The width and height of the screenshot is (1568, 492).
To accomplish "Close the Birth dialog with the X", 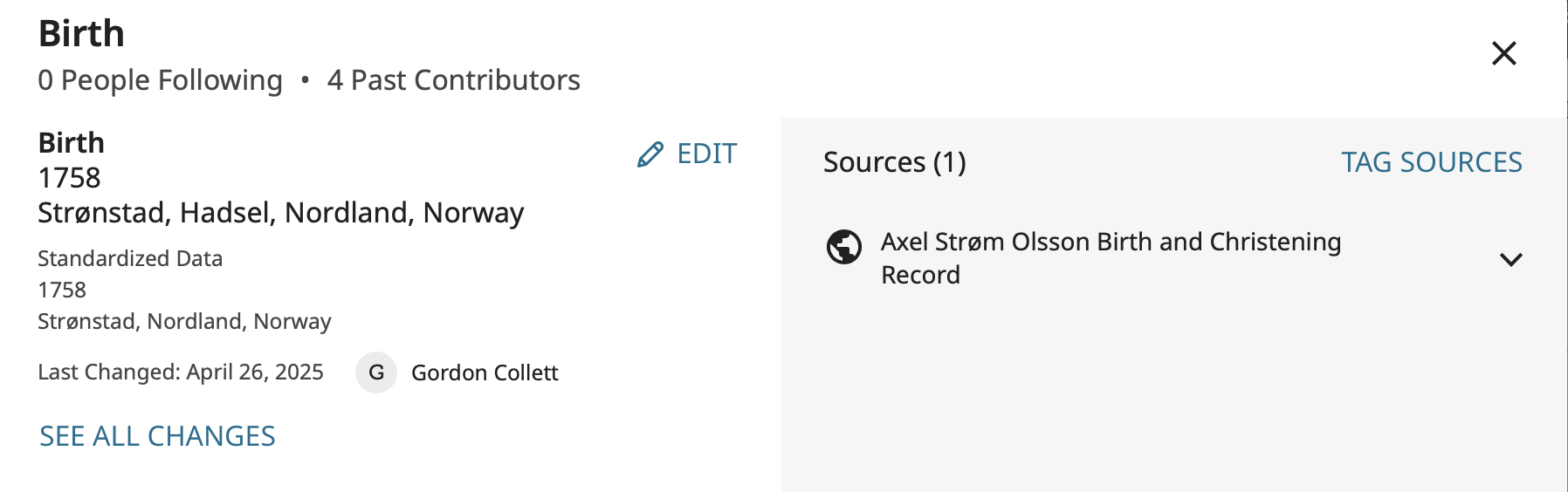I will coord(1503,53).
